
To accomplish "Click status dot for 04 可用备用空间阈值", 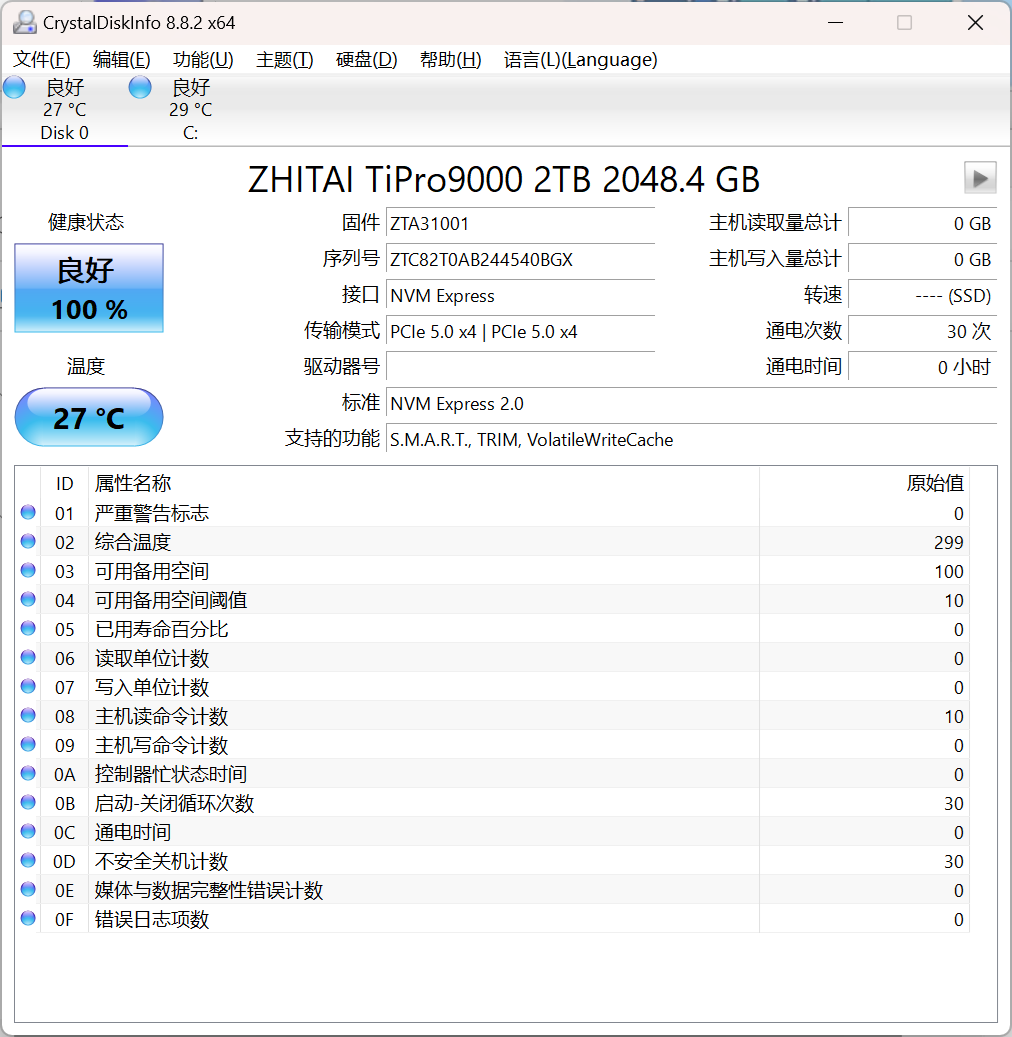I will [x=28, y=599].
